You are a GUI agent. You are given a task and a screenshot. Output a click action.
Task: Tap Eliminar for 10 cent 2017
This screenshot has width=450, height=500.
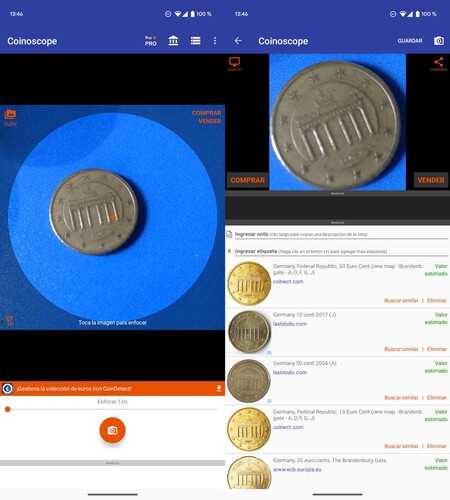coord(437,349)
